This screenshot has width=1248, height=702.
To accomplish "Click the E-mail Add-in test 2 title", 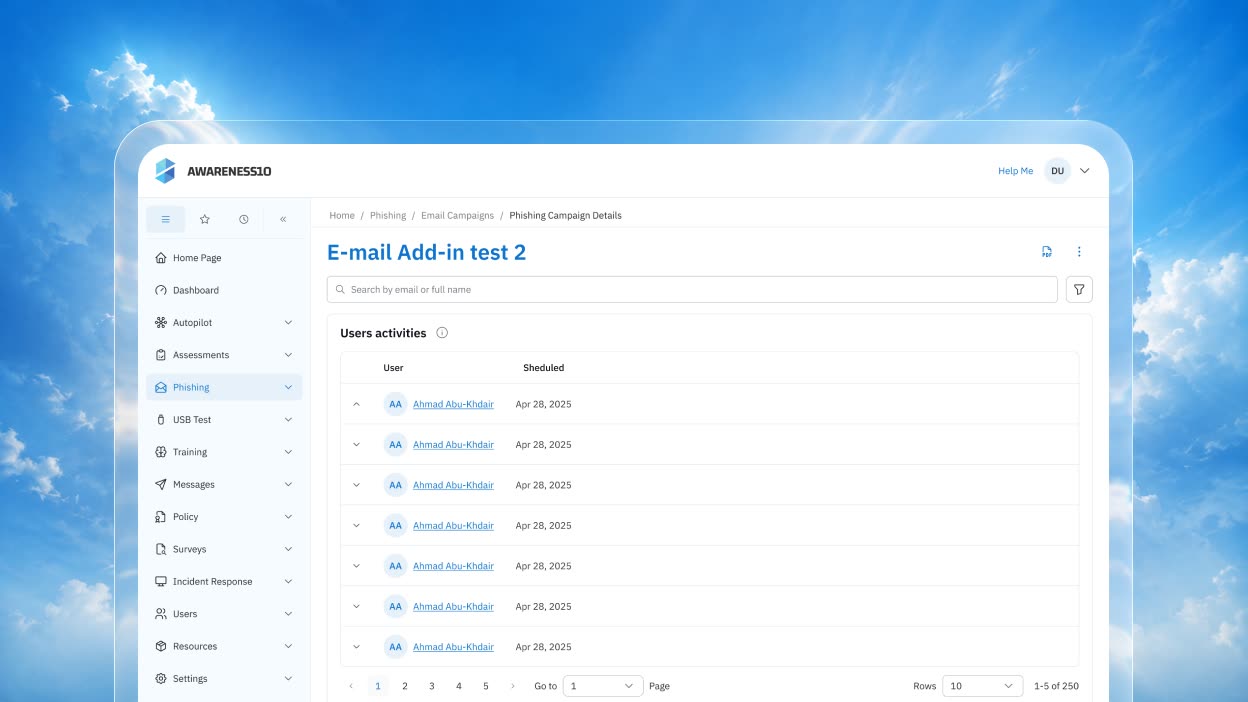I will pos(426,252).
